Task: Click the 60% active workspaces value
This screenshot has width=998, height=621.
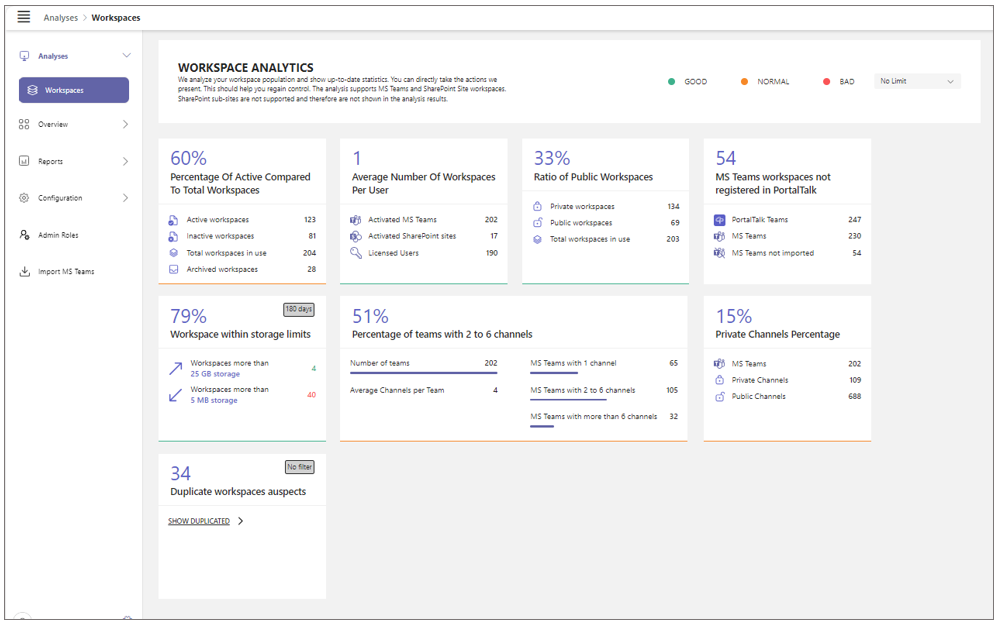Action: [188, 158]
